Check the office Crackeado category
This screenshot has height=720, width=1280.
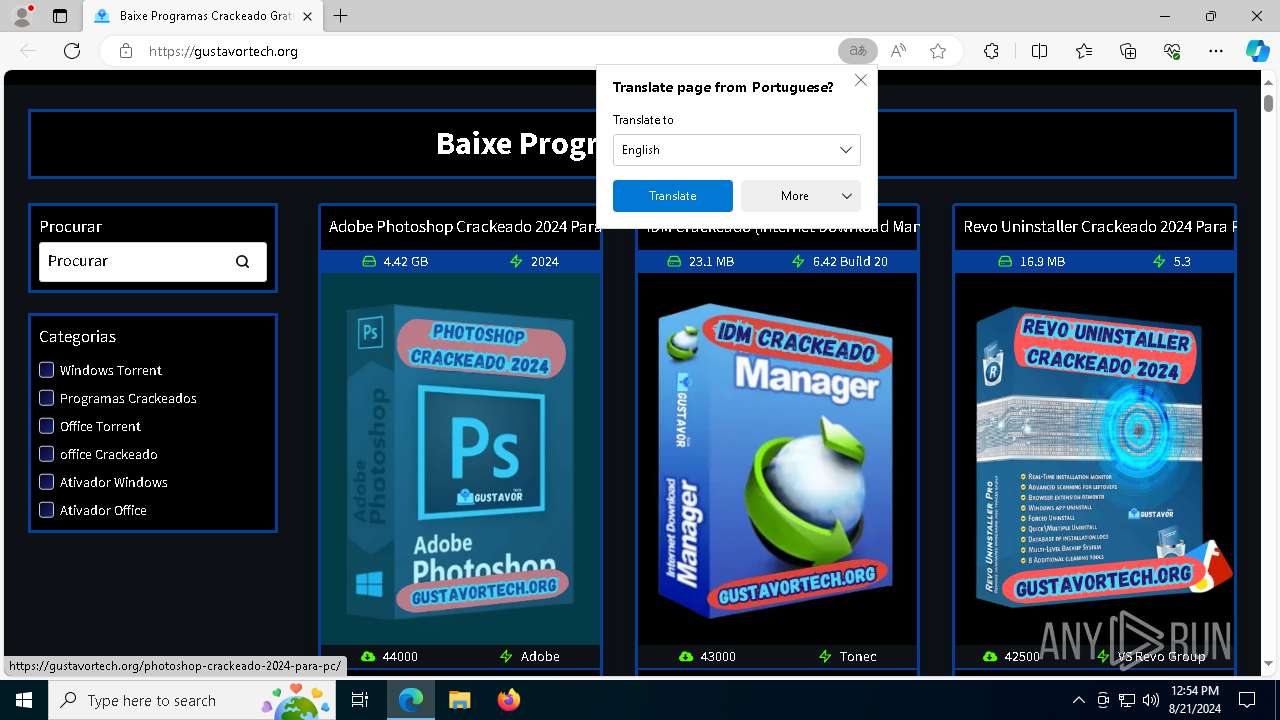click(x=46, y=454)
